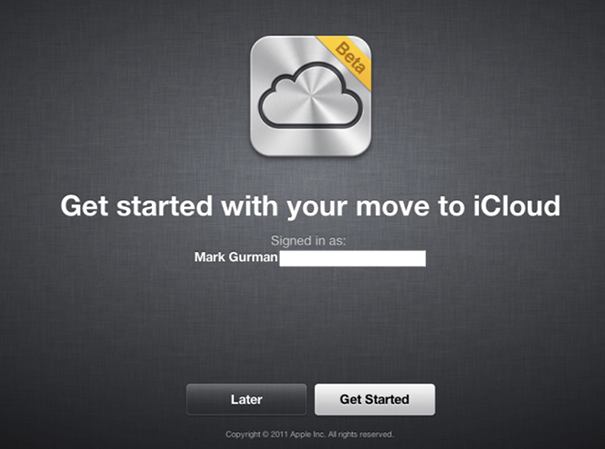Screen dimensions: 605x449
Task: Click top-left corner of iCloud icon tile
Action: (x=255, y=41)
